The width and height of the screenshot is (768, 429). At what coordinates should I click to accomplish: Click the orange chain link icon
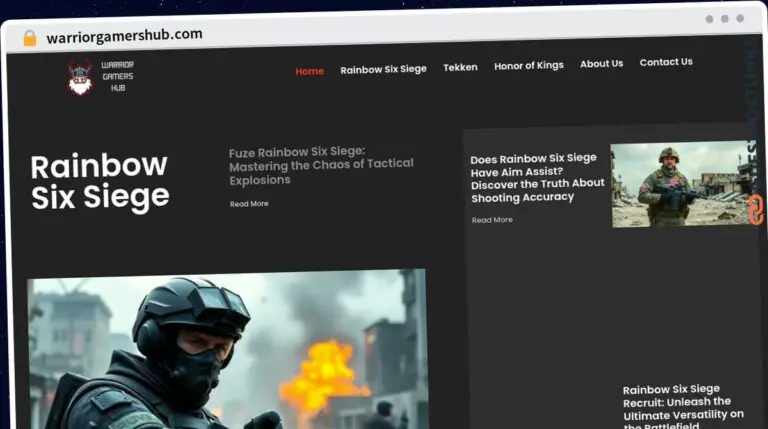click(756, 209)
